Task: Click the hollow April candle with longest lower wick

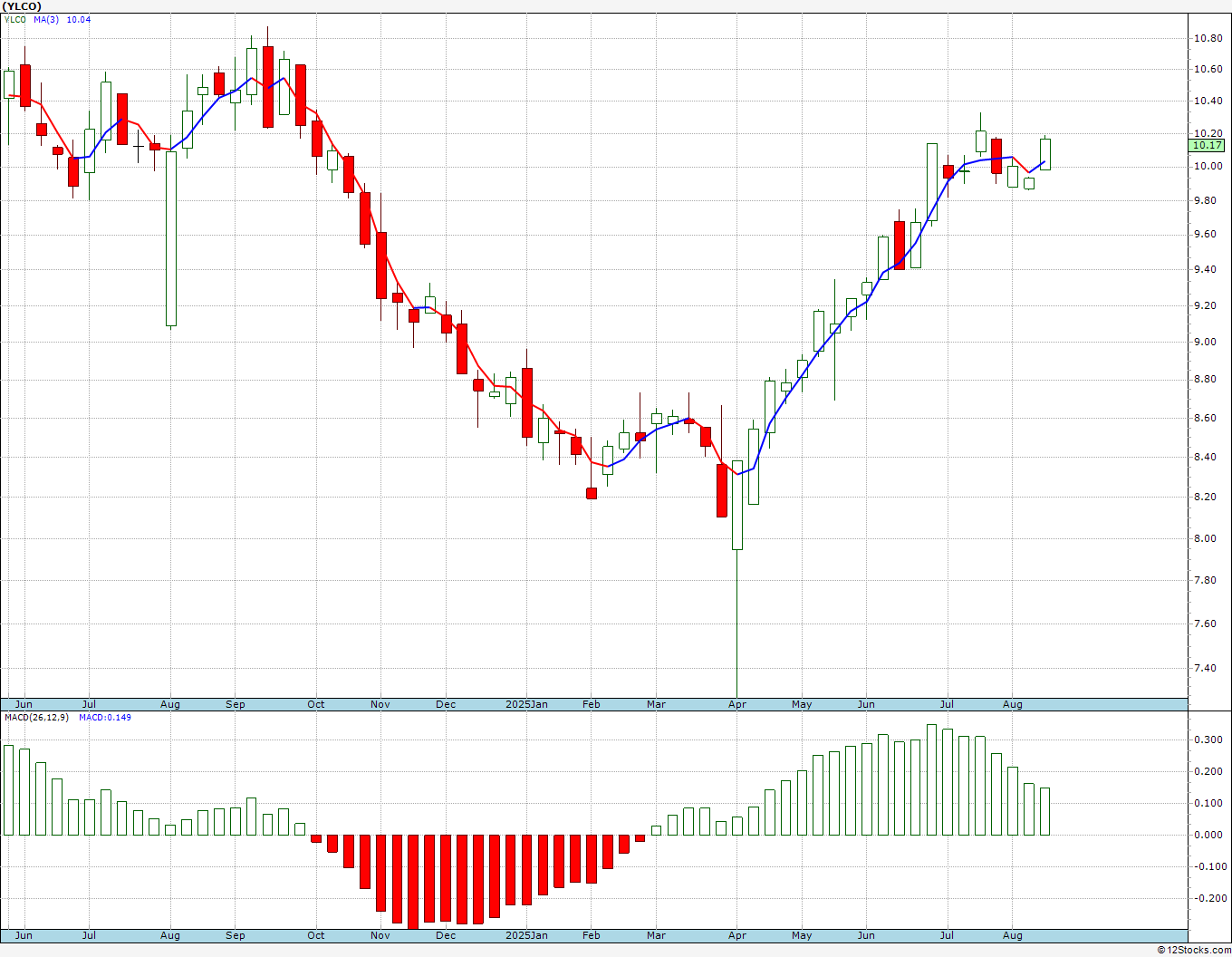Action: [x=737, y=505]
